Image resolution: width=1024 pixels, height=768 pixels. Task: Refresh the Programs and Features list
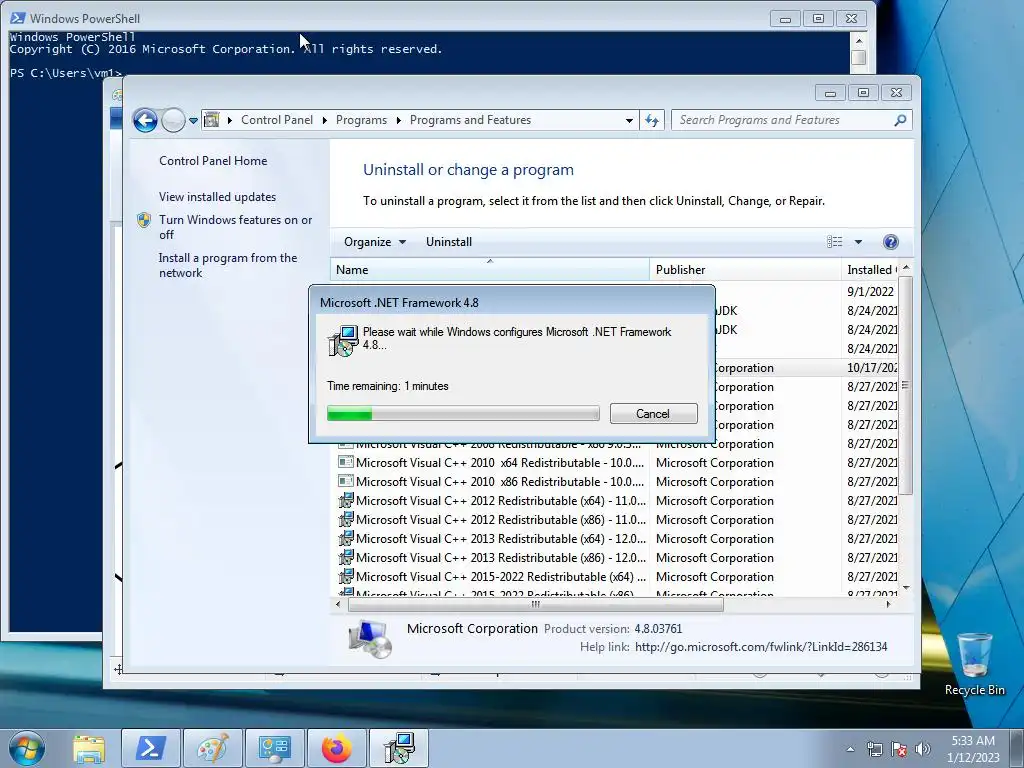coord(652,120)
